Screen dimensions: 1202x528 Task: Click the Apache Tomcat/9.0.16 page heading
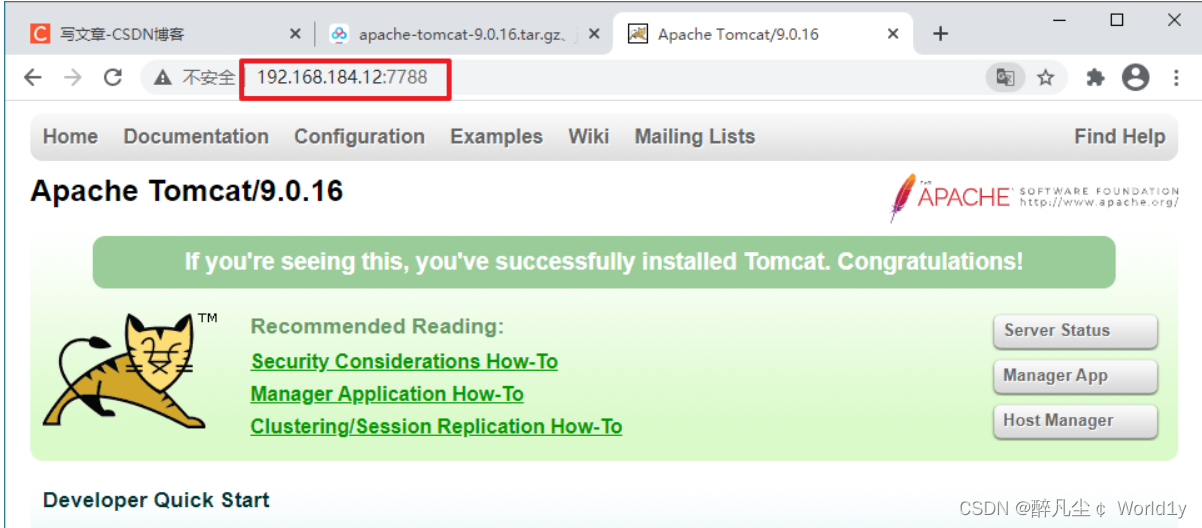click(187, 190)
